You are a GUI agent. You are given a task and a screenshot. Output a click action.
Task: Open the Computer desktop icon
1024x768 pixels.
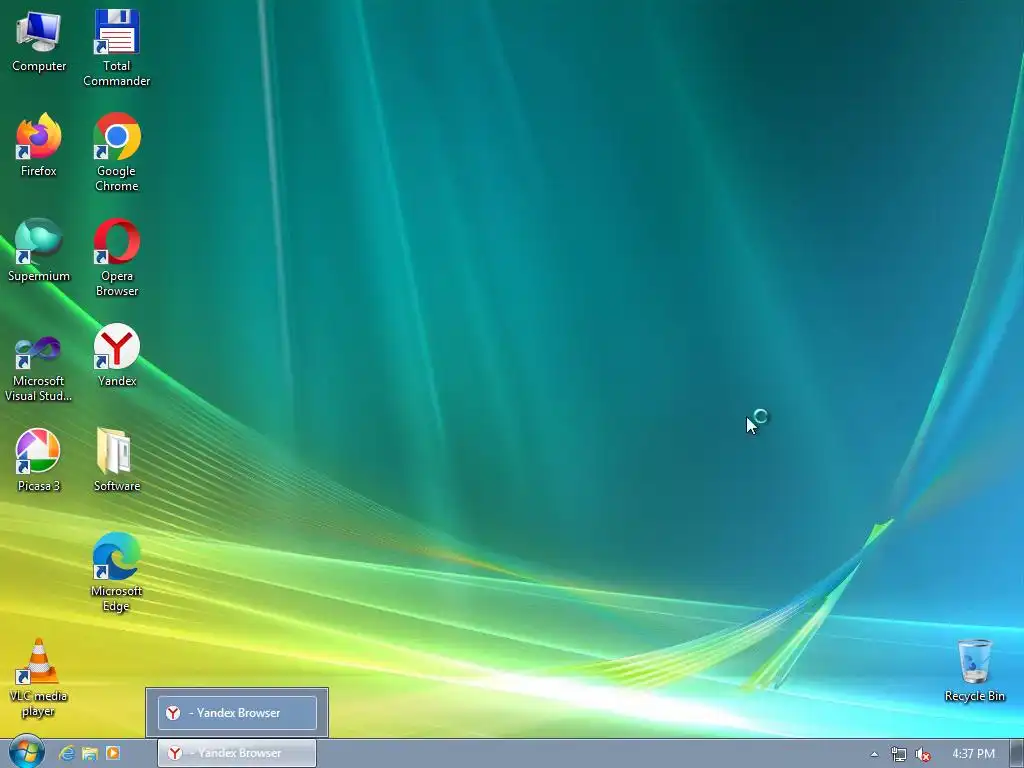(39, 40)
